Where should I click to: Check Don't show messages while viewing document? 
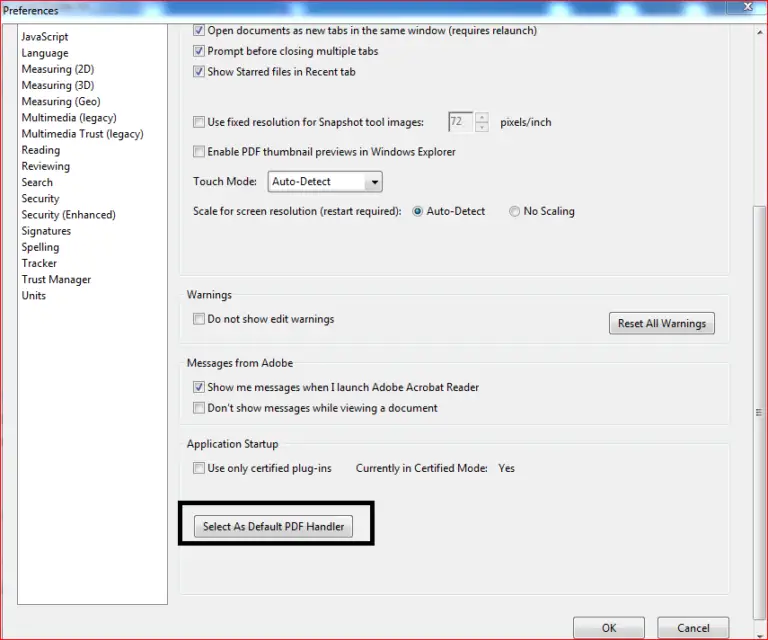198,408
